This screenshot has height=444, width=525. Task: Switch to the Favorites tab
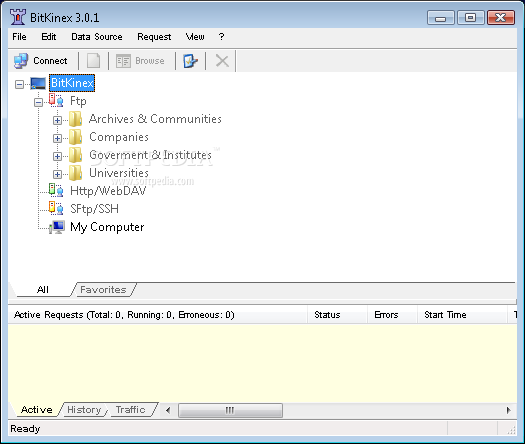103,290
